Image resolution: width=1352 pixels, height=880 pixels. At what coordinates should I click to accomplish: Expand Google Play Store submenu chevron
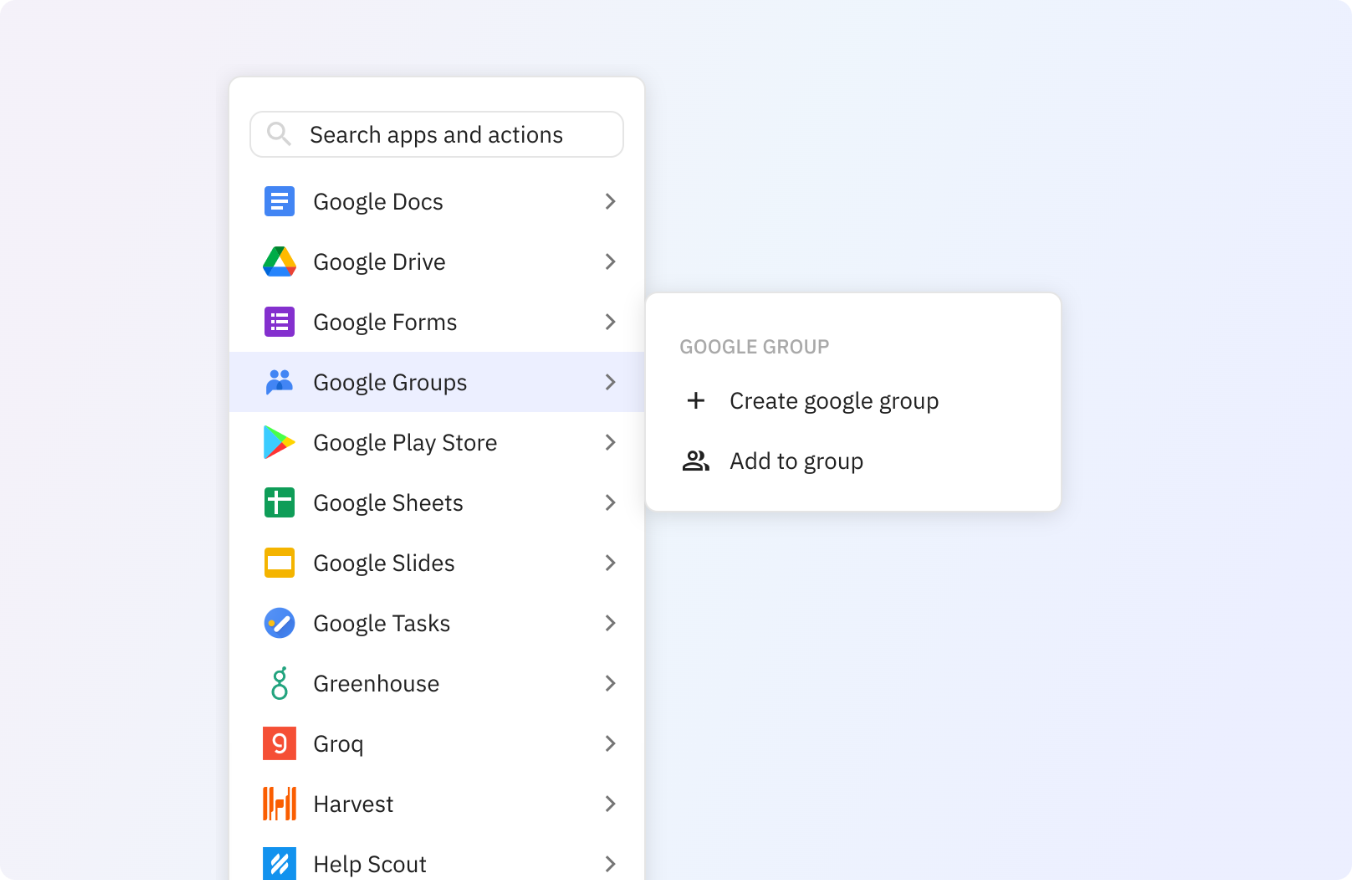coord(610,442)
